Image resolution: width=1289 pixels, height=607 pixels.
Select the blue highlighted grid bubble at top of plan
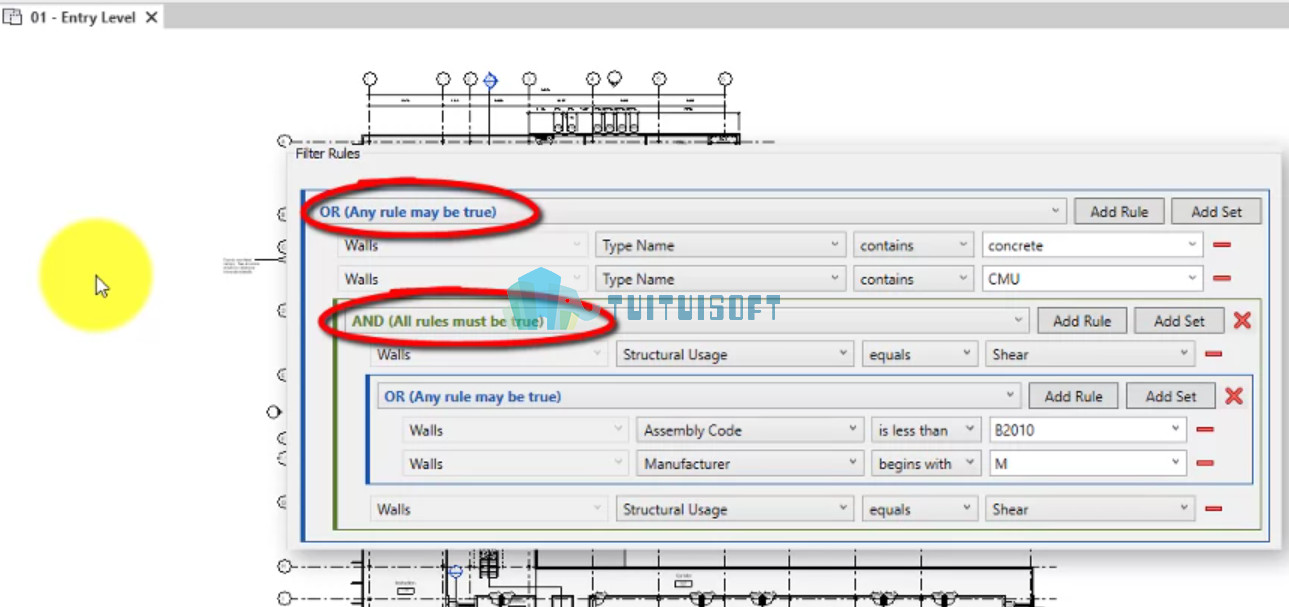click(490, 80)
